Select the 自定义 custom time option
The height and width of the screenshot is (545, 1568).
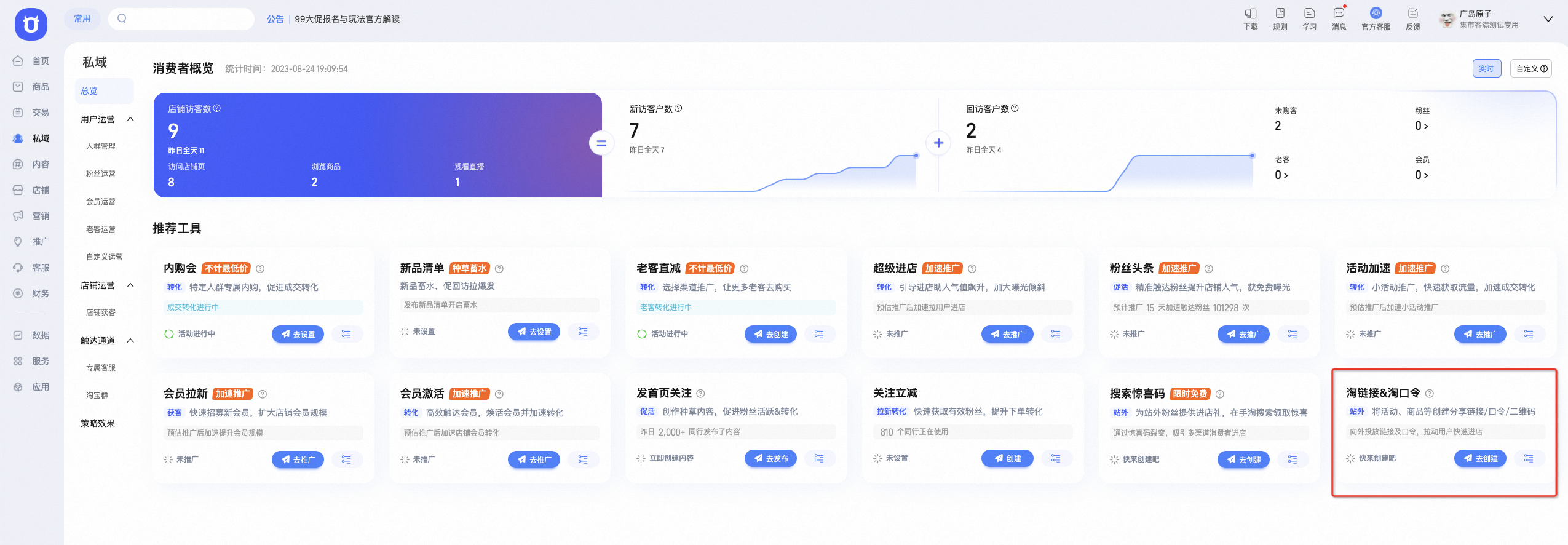1531,68
